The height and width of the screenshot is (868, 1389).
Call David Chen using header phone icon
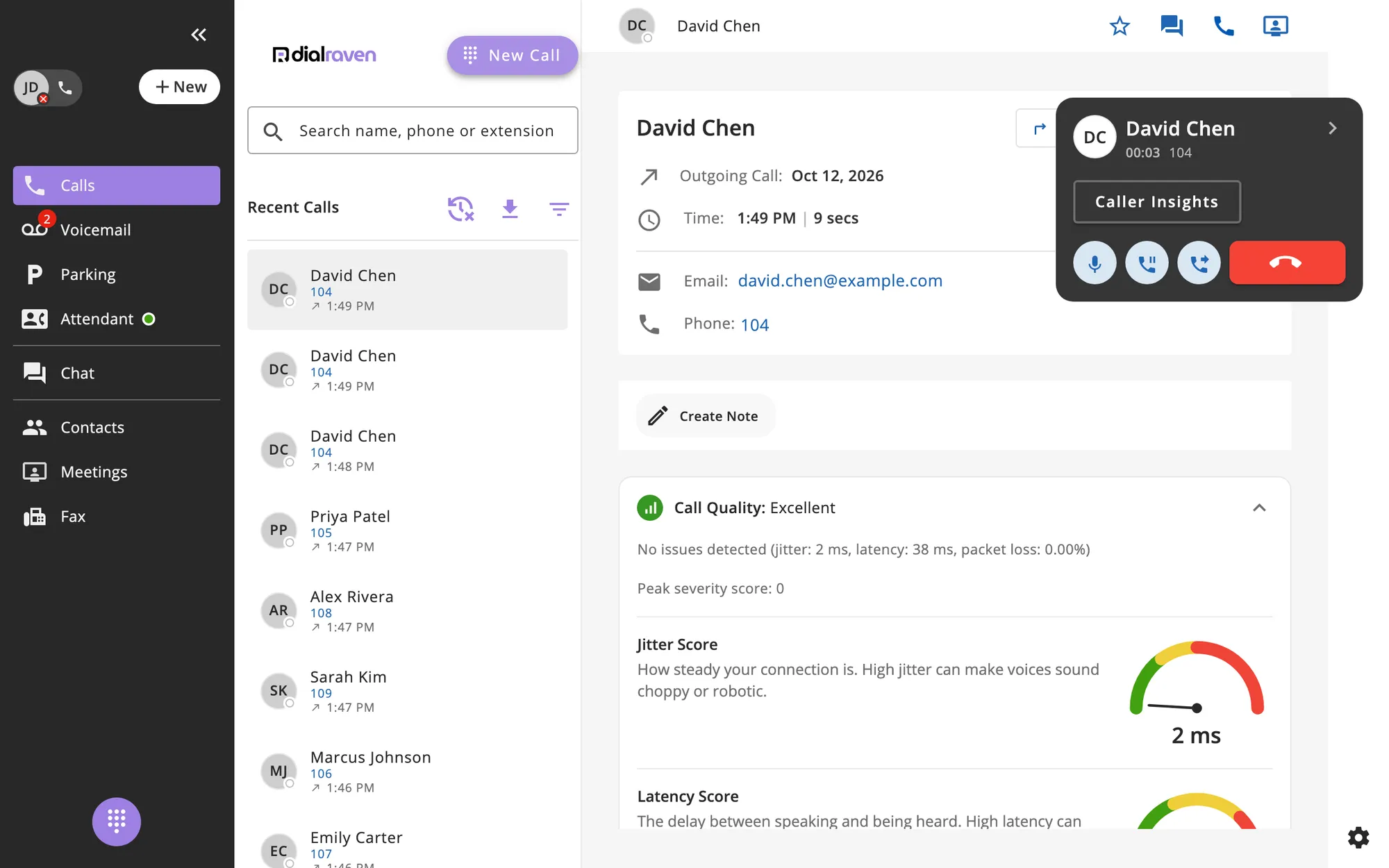1224,26
